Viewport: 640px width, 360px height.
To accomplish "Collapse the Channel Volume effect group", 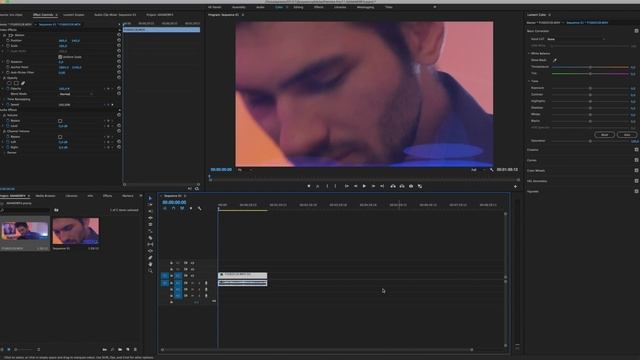I will click(x=4, y=131).
